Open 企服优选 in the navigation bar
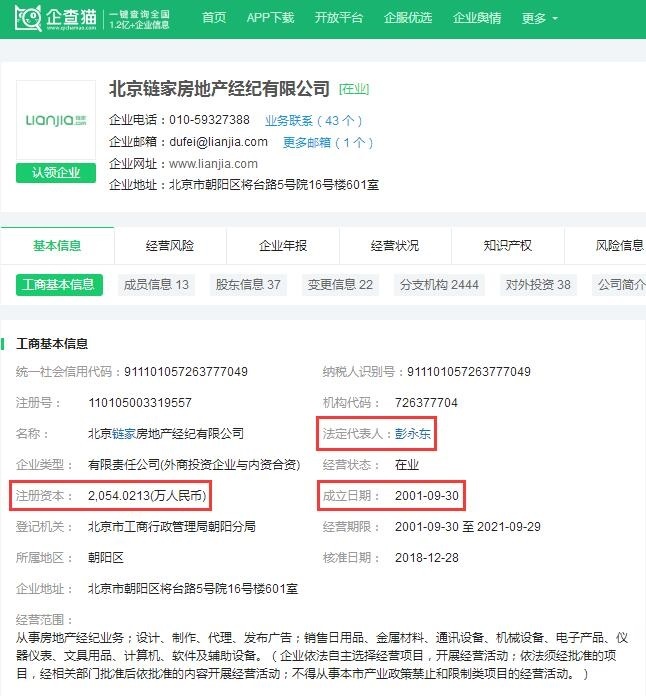The height and width of the screenshot is (696, 646). tap(408, 18)
